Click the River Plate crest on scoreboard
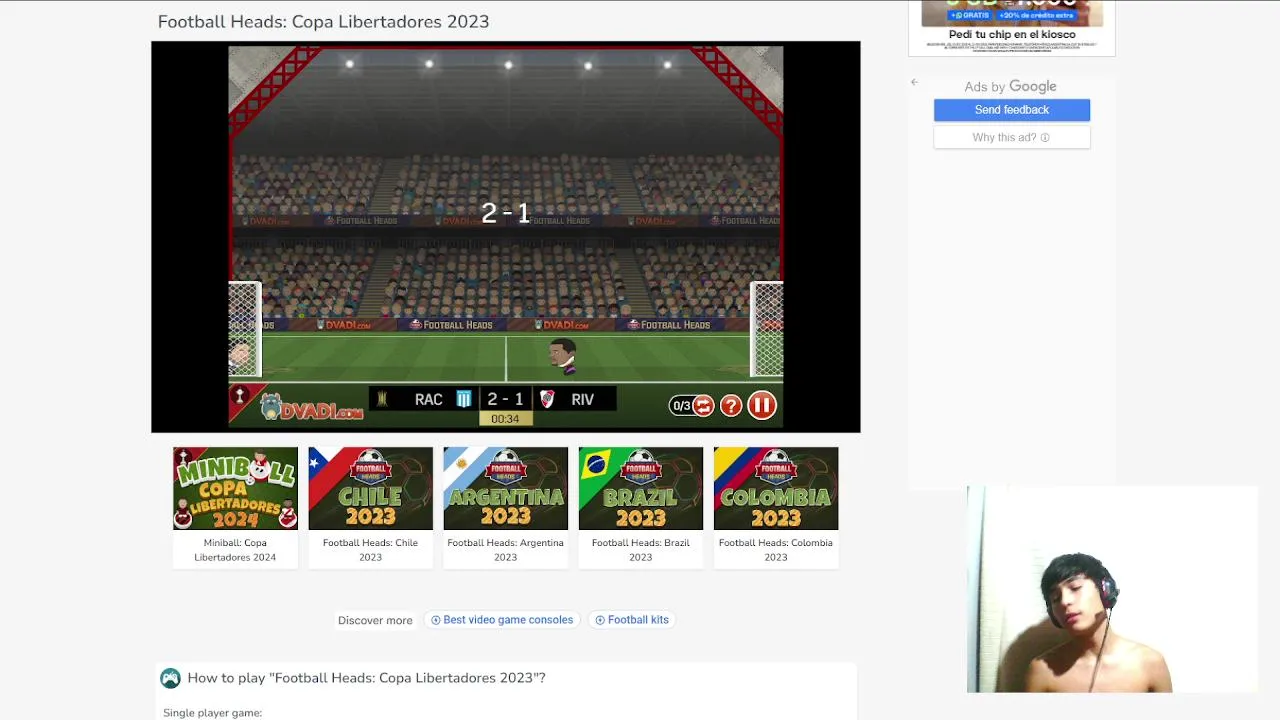1280x720 pixels. [547, 399]
